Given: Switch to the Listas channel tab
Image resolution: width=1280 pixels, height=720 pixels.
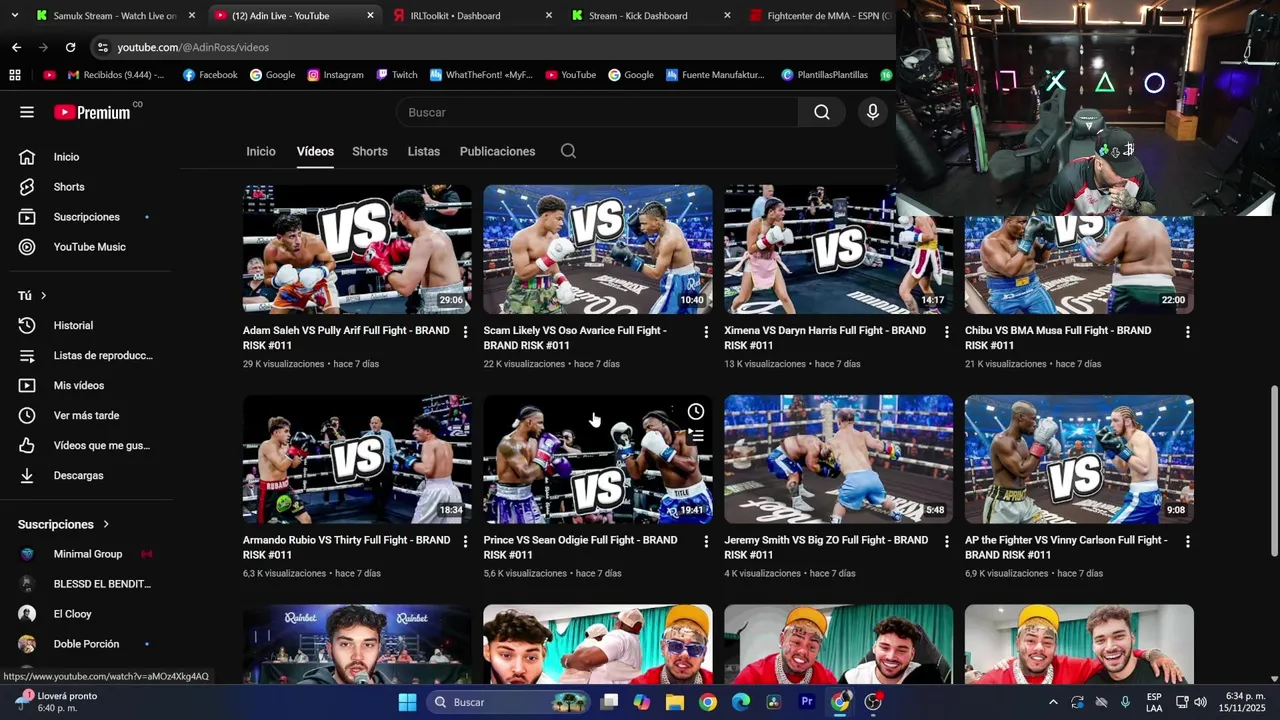Looking at the screenshot, I should pos(424,151).
